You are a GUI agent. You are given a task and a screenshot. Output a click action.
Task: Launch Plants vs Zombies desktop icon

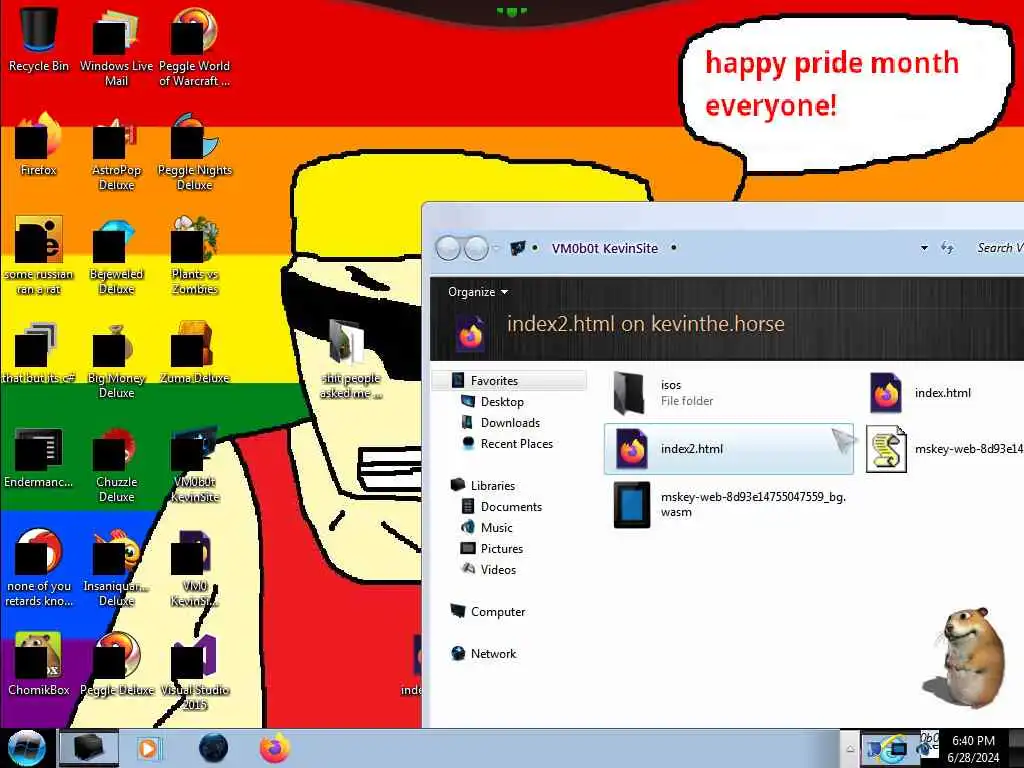pyautogui.click(x=195, y=255)
